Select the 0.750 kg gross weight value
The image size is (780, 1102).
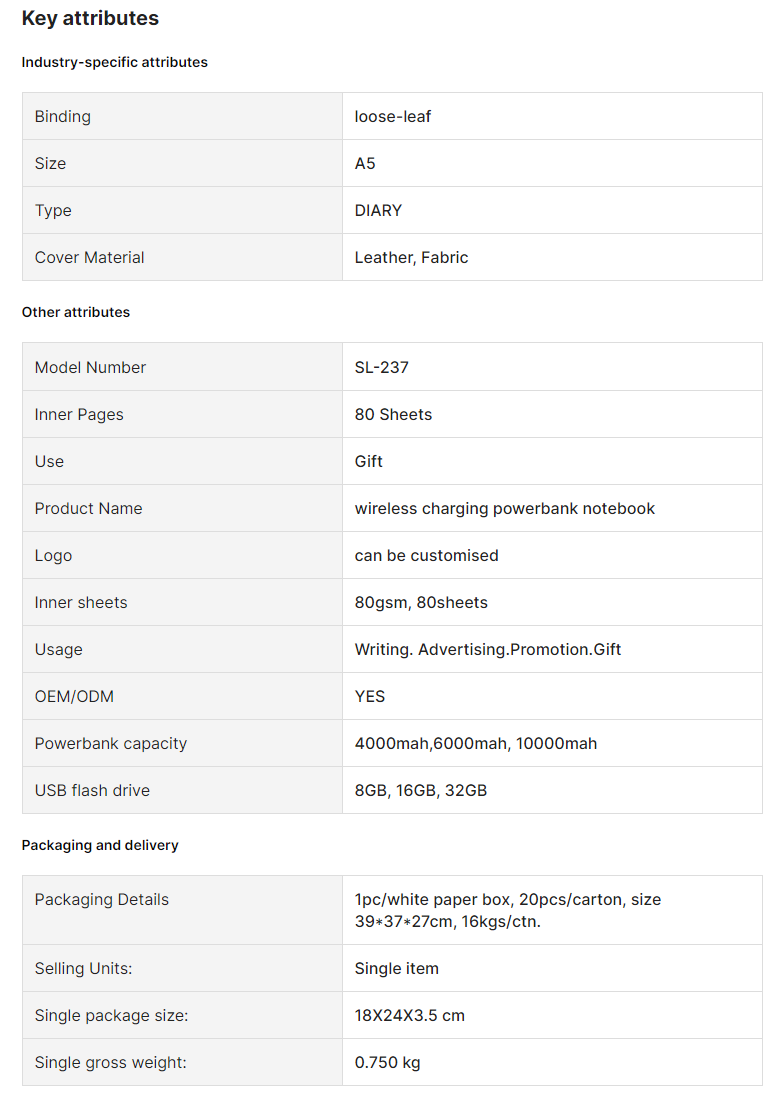click(387, 1063)
